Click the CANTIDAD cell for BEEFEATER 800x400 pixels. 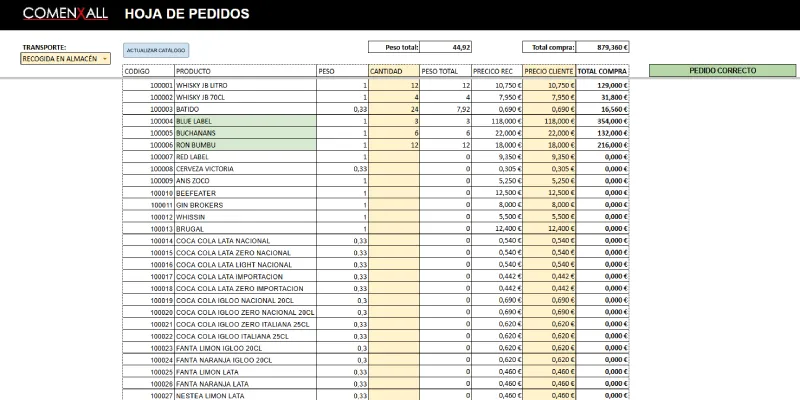[x=394, y=193]
